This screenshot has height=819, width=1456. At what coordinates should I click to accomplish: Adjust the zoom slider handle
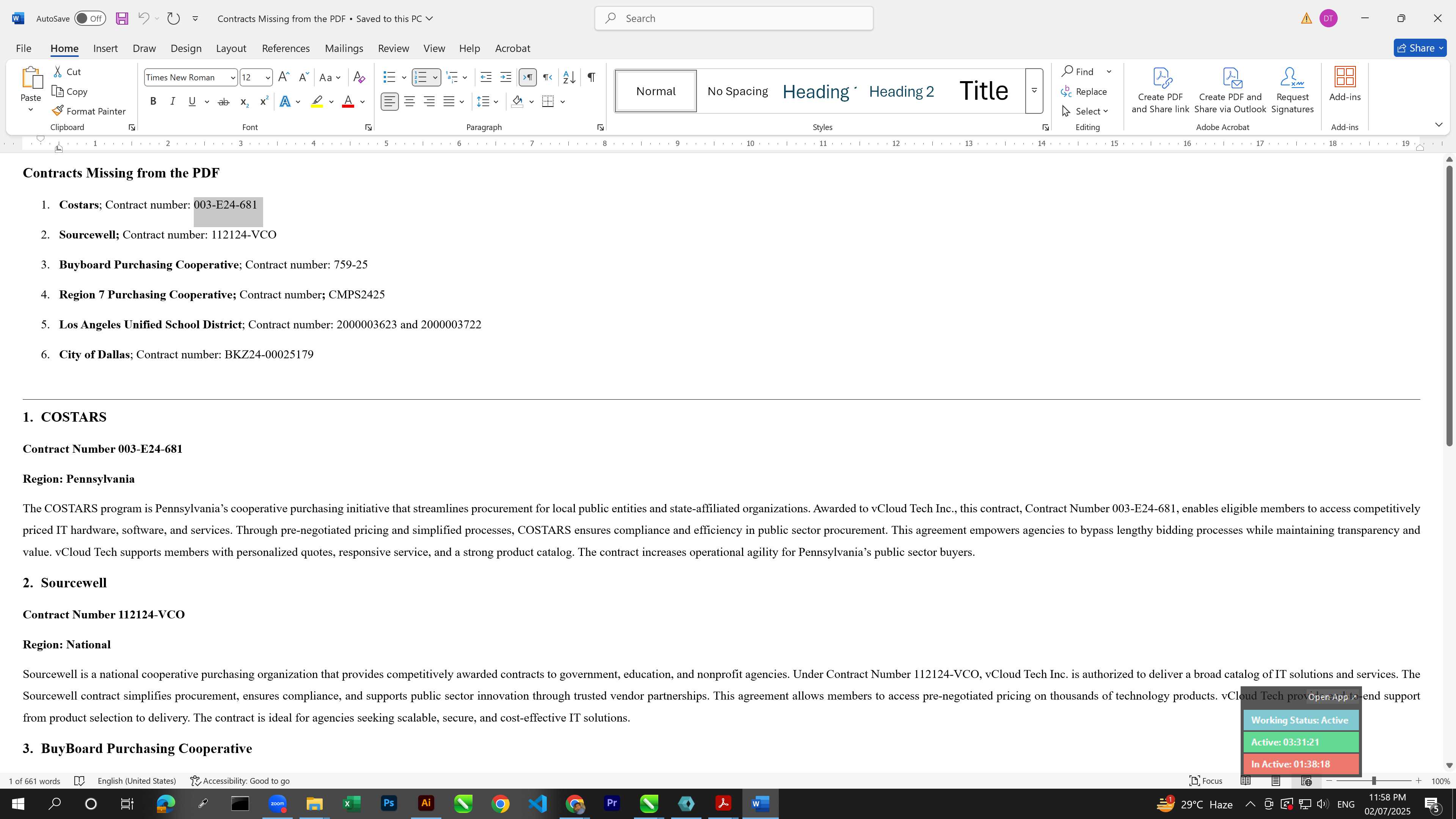pyautogui.click(x=1373, y=781)
